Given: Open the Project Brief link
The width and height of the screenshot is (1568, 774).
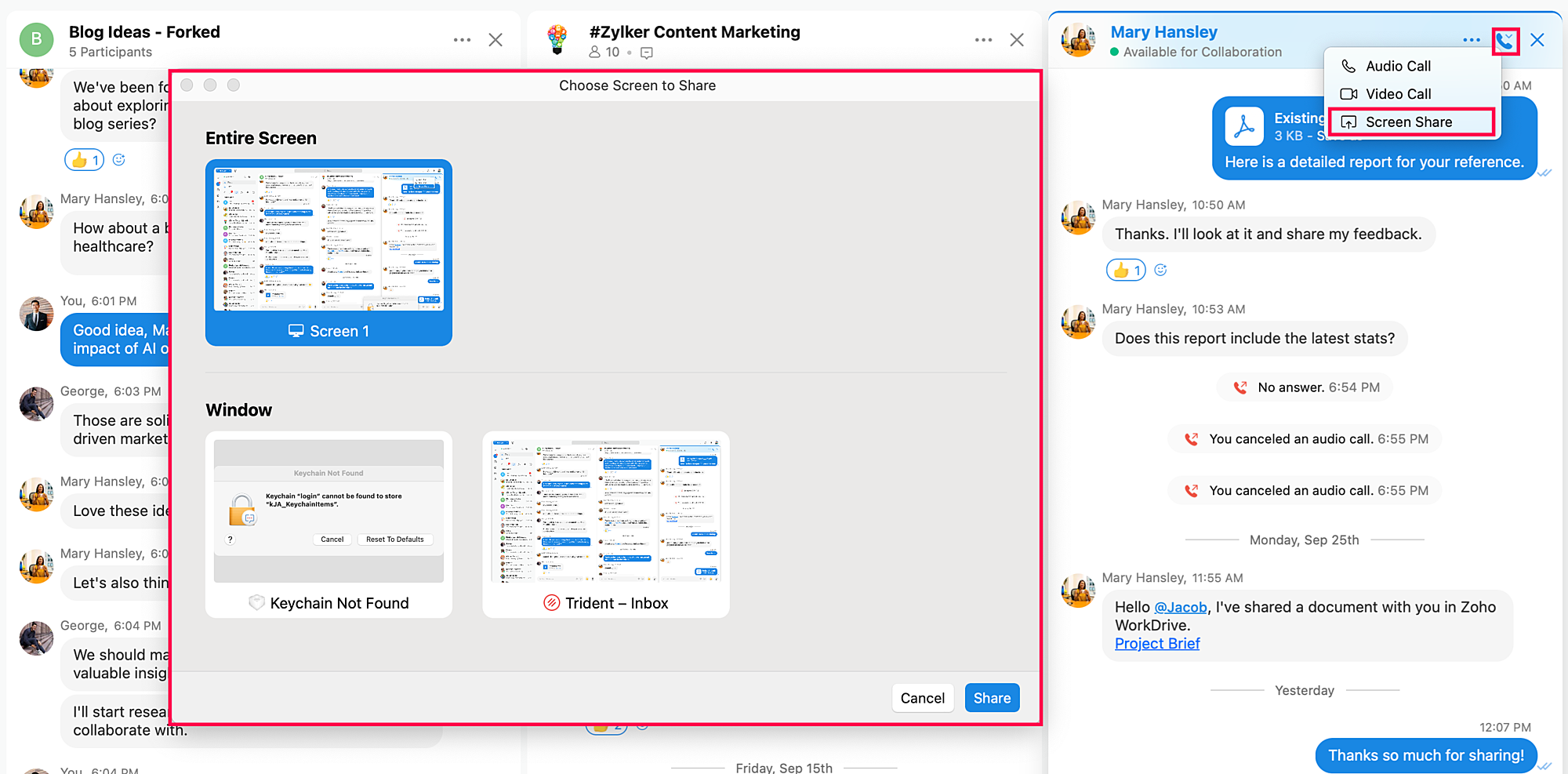Looking at the screenshot, I should point(1157,644).
